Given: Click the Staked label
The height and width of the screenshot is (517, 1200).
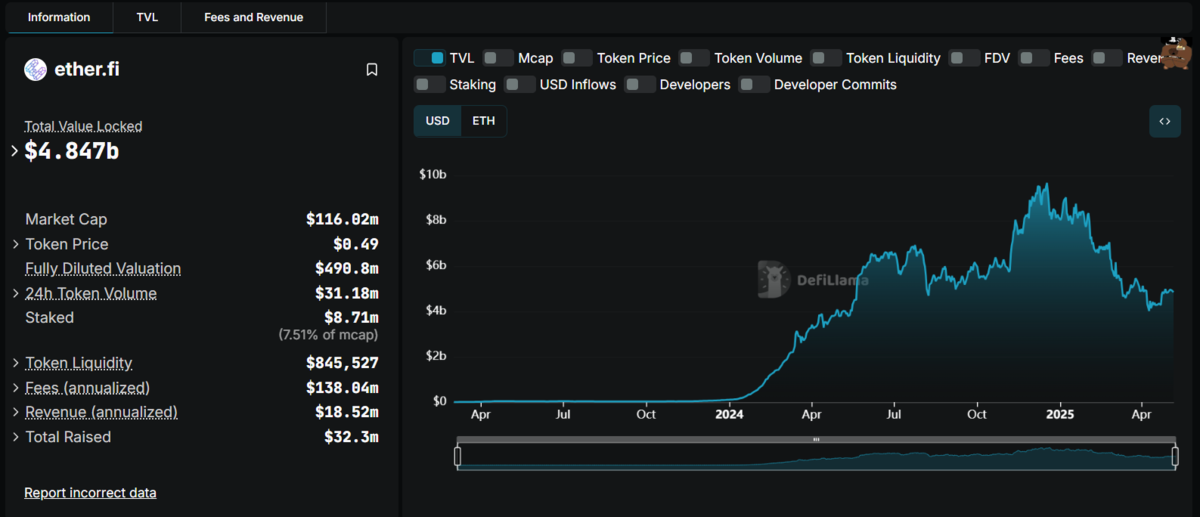Looking at the screenshot, I should coord(49,317).
